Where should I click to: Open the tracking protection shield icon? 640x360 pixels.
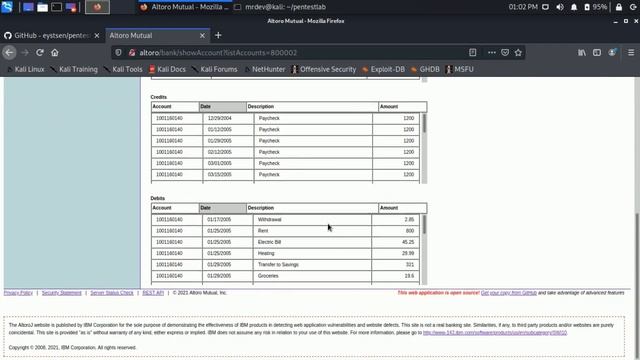118,53
